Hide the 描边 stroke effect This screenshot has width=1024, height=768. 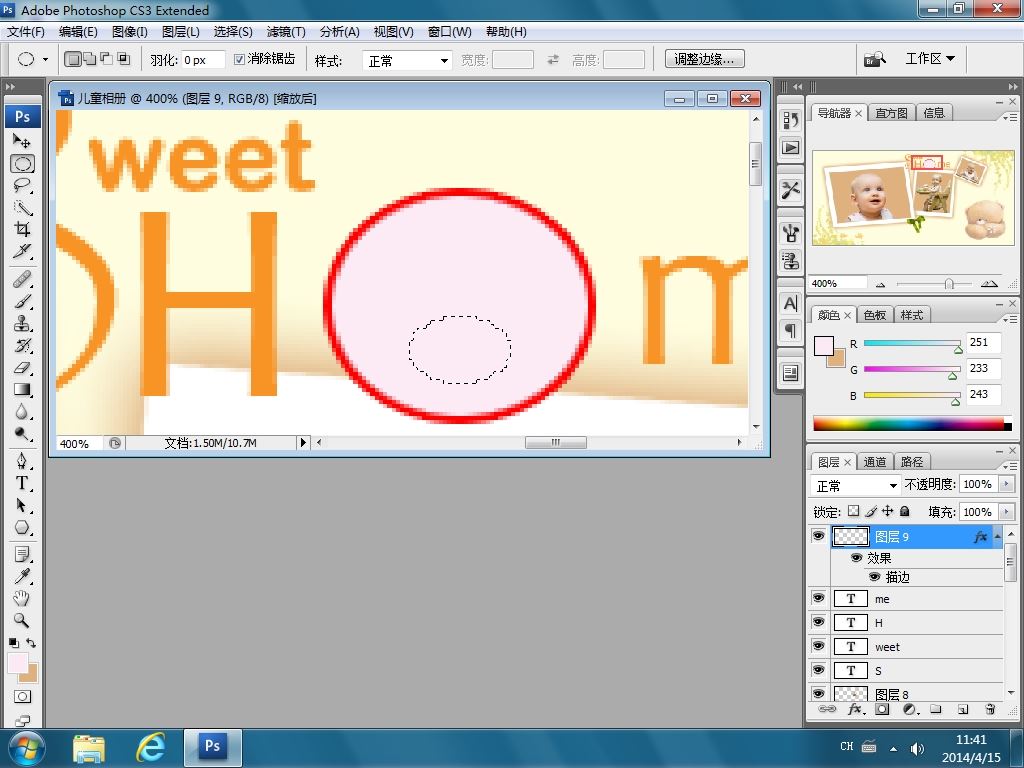tap(874, 577)
